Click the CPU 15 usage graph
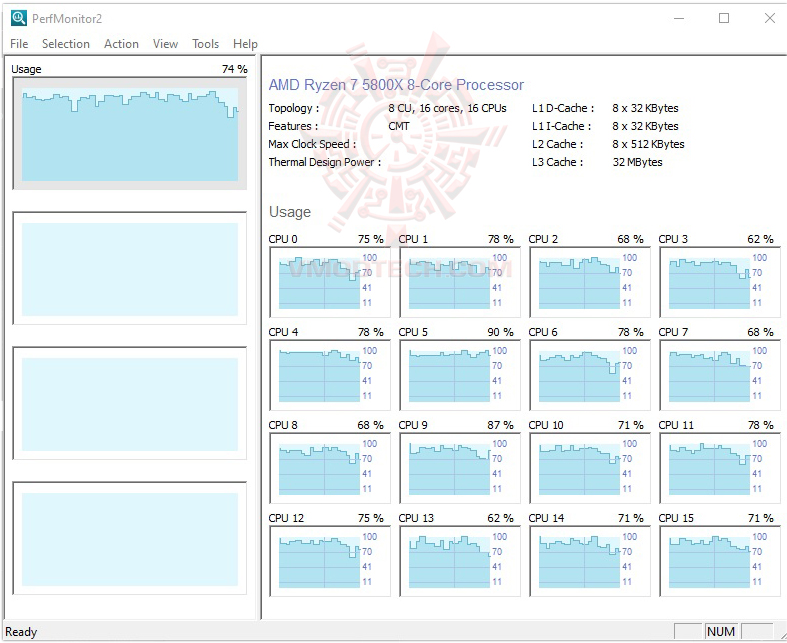This screenshot has width=787, height=643. click(x=720, y=561)
